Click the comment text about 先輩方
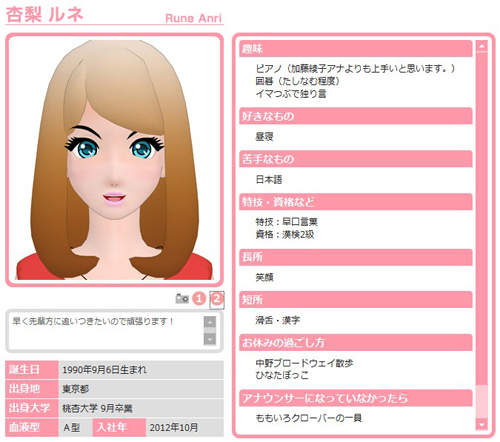500x442 pixels. click(93, 321)
